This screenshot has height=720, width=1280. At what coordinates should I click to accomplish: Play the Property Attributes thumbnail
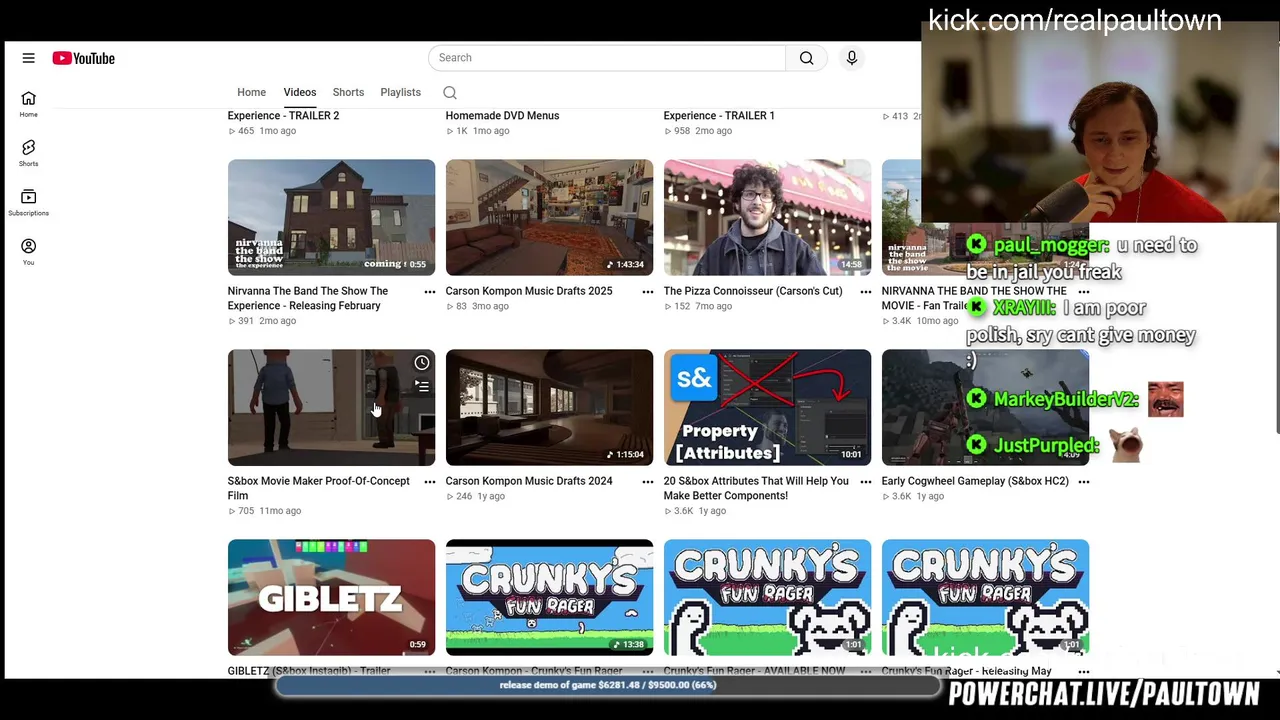click(767, 407)
